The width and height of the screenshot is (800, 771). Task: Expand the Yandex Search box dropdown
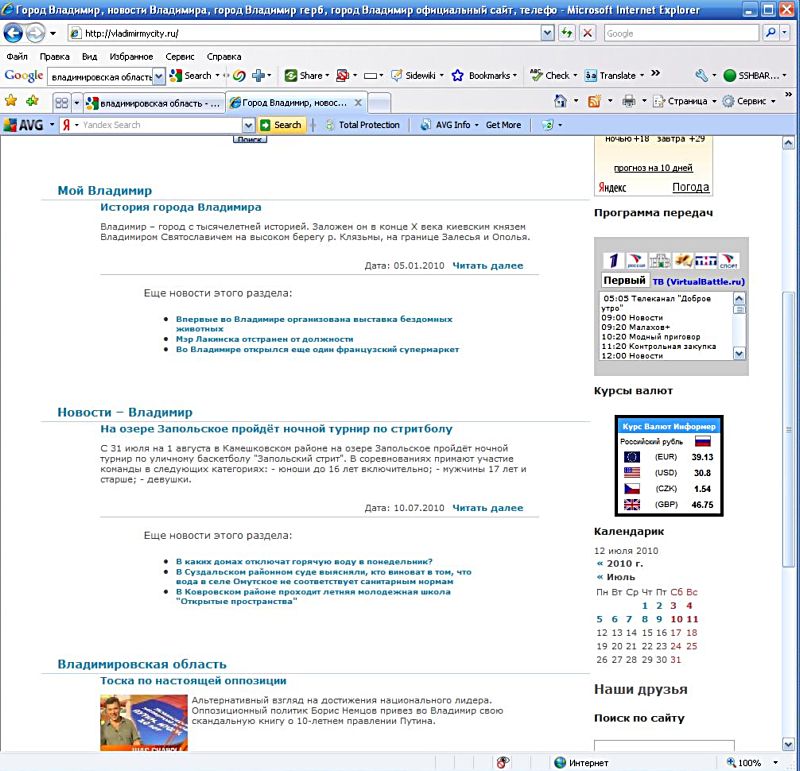coord(248,125)
